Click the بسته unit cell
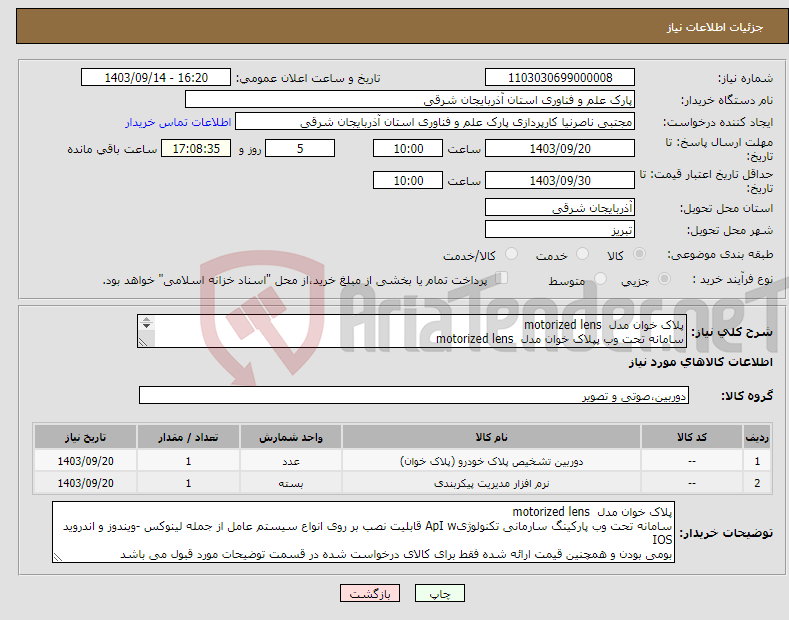Screen dimensions: 789x620 click(x=291, y=483)
